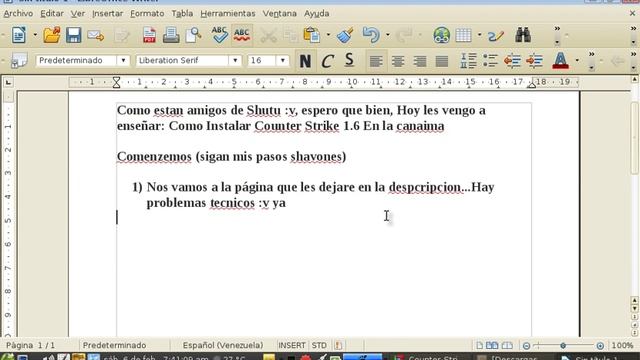Viewport: 640px width, 360px height.
Task: Decrease the paragraph indent
Action: [x=512, y=61]
